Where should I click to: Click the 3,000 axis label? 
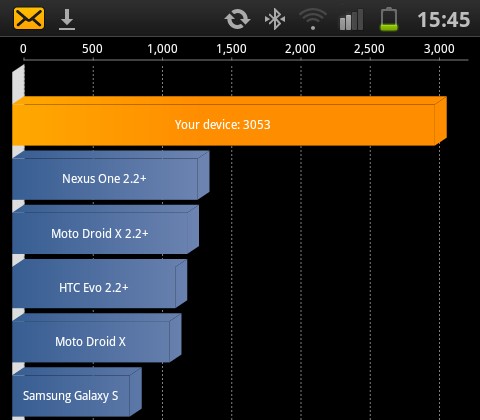click(x=439, y=49)
